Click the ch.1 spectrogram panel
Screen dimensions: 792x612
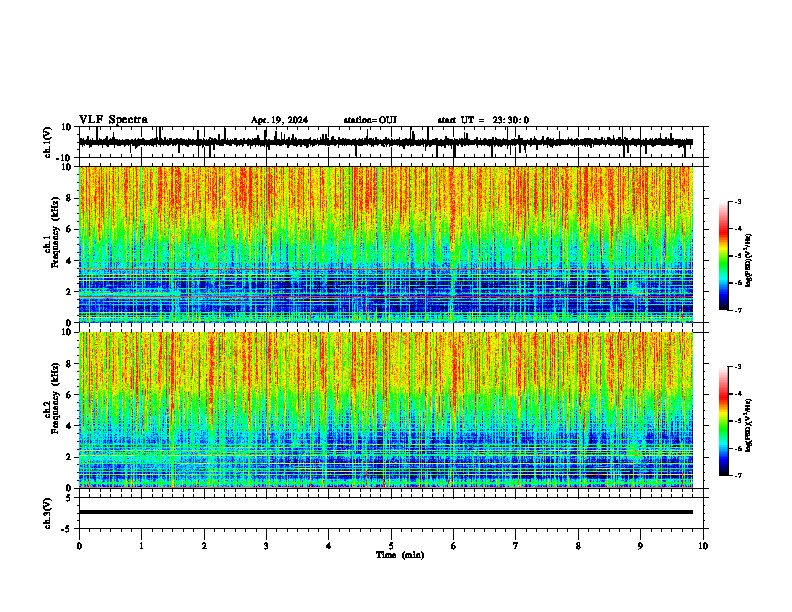tap(386, 244)
